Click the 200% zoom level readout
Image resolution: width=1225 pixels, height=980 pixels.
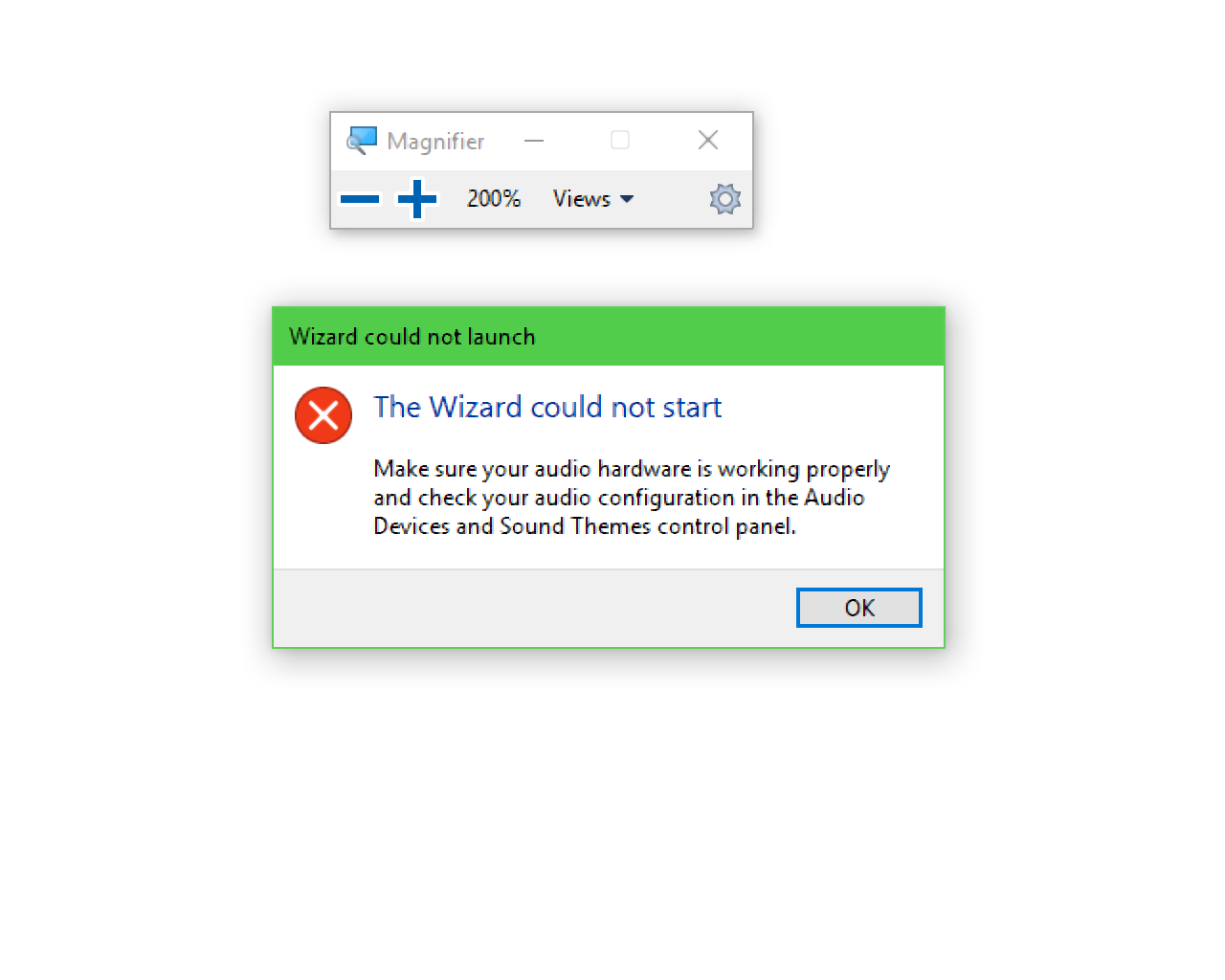[x=494, y=199]
